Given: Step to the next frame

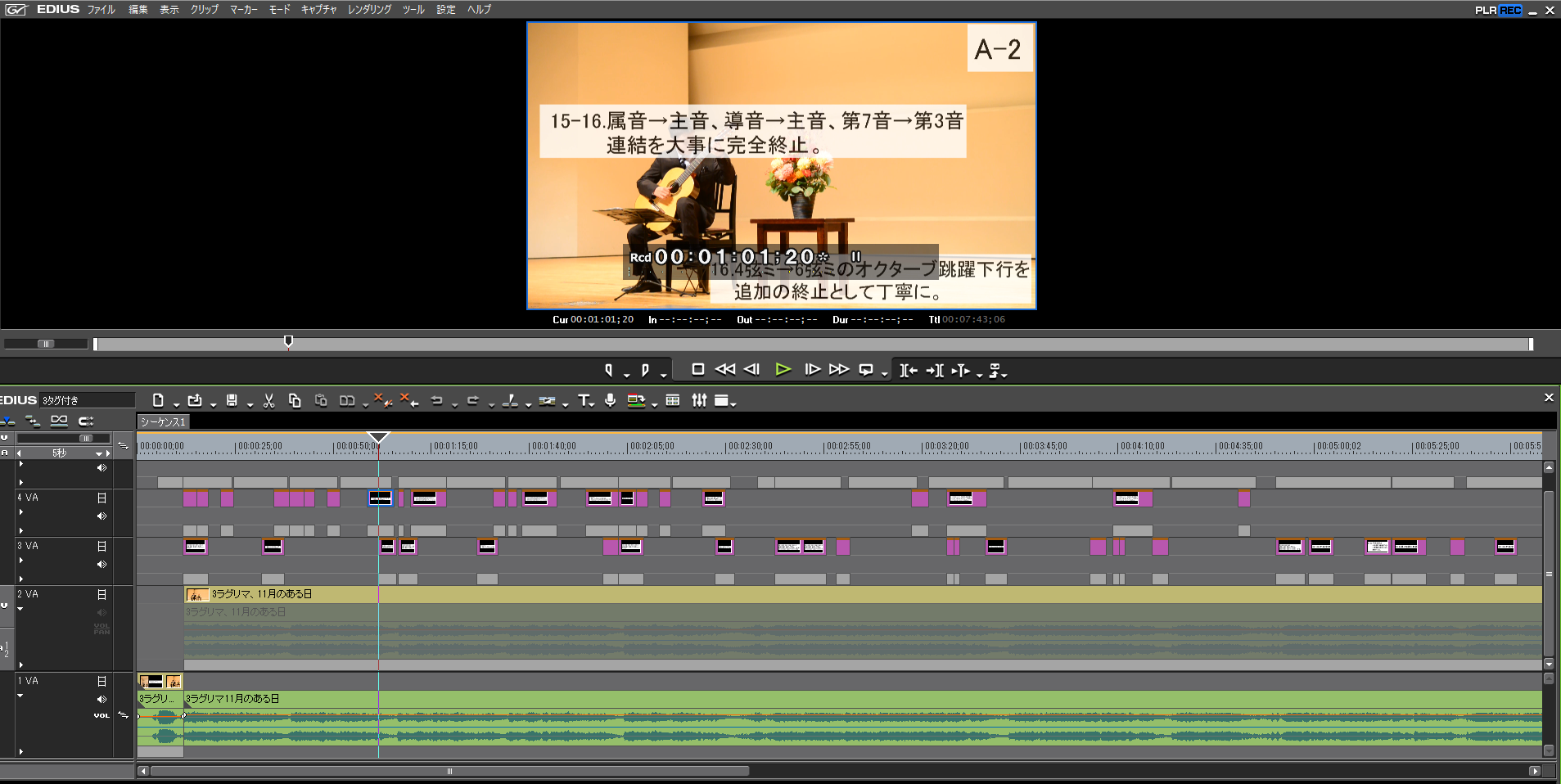Looking at the screenshot, I should [813, 369].
